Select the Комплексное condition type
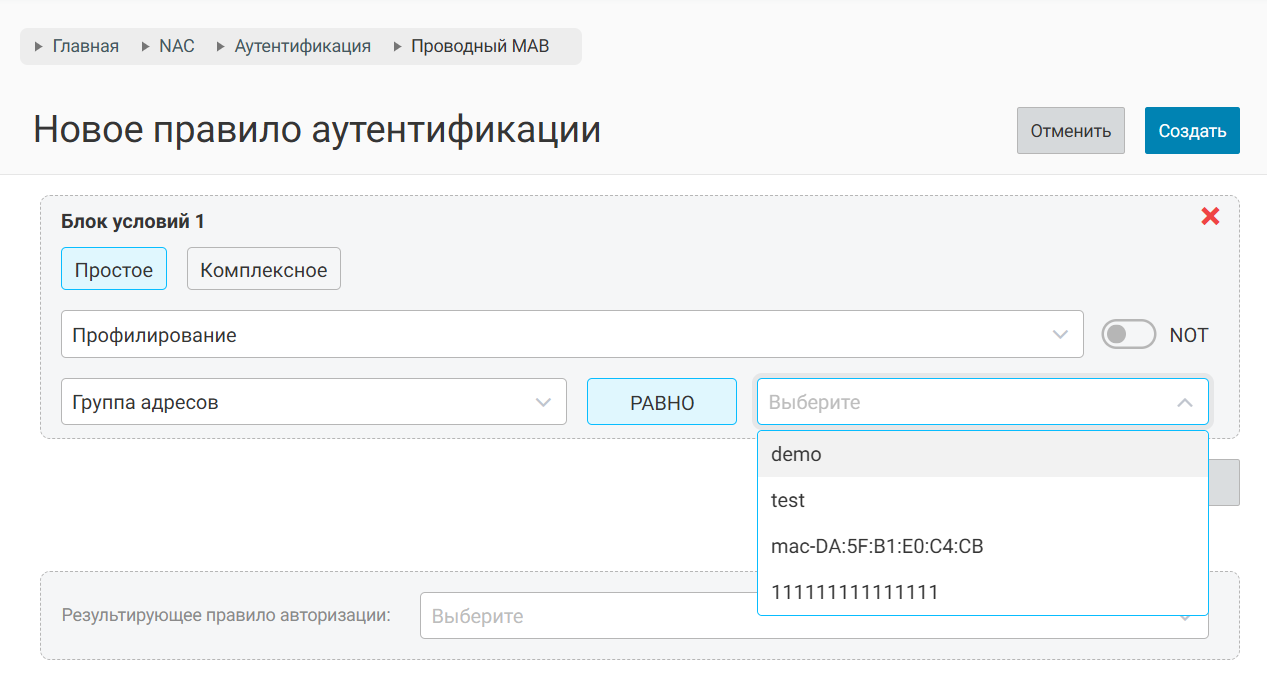This screenshot has width=1267, height=680. pyautogui.click(x=263, y=270)
